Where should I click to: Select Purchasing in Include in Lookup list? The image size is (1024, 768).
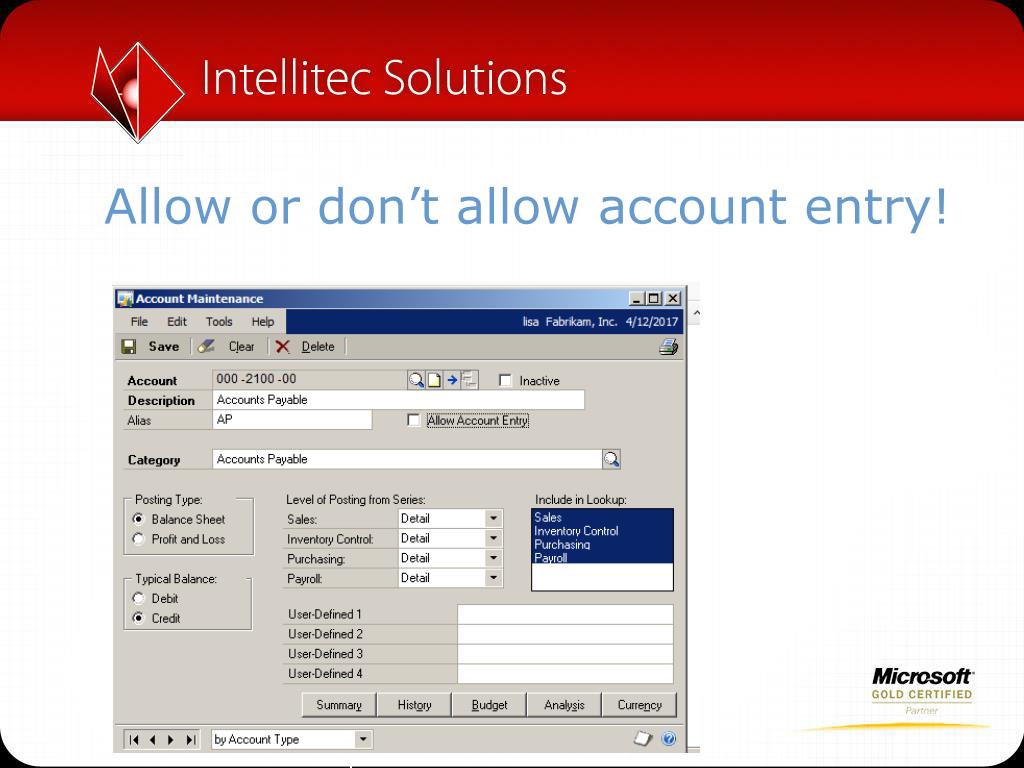click(602, 545)
